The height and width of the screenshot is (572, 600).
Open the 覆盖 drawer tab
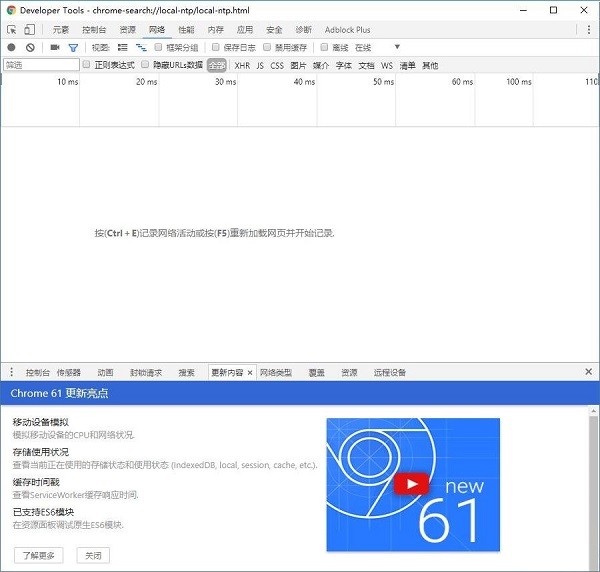point(316,373)
